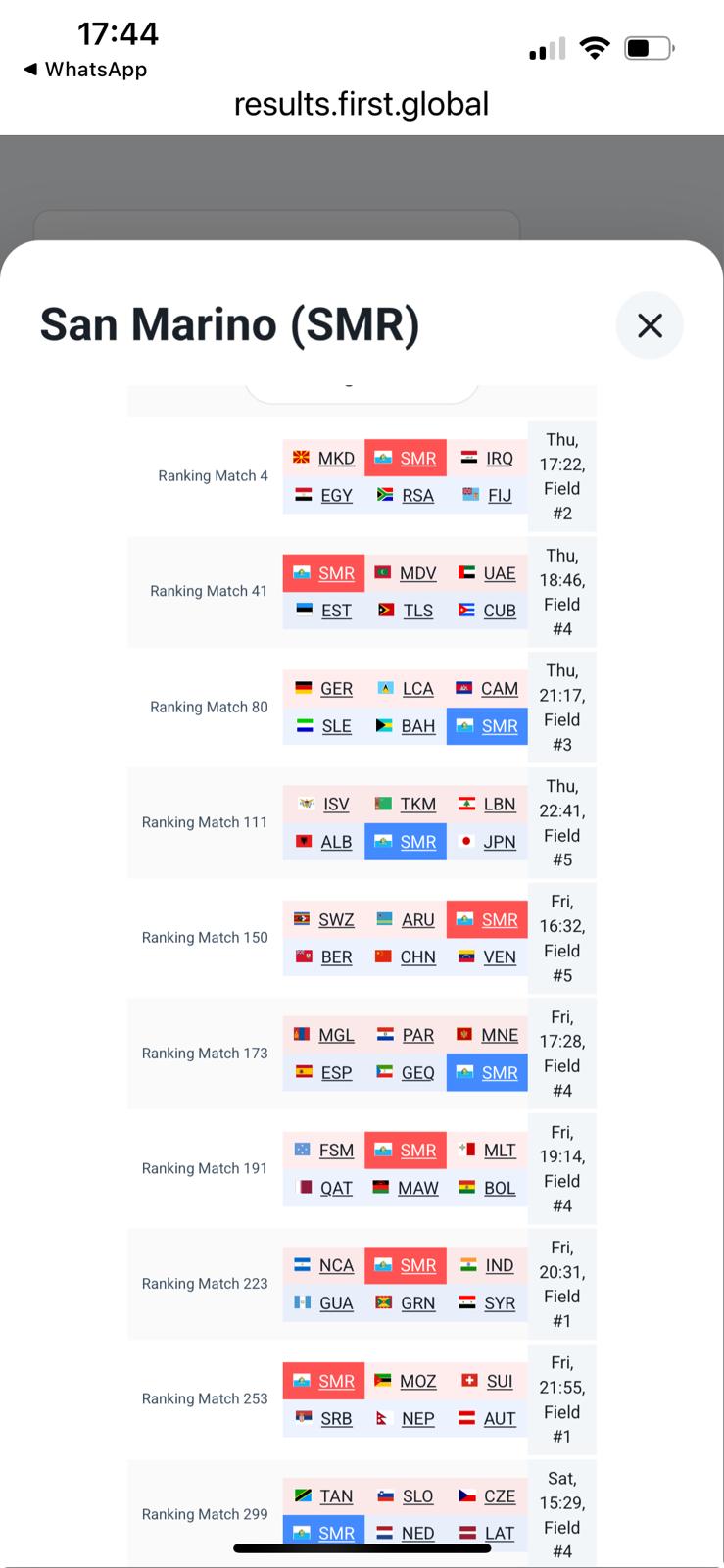Select the Ranking Match 191 row label
The image size is (724, 1568).
(x=205, y=1168)
